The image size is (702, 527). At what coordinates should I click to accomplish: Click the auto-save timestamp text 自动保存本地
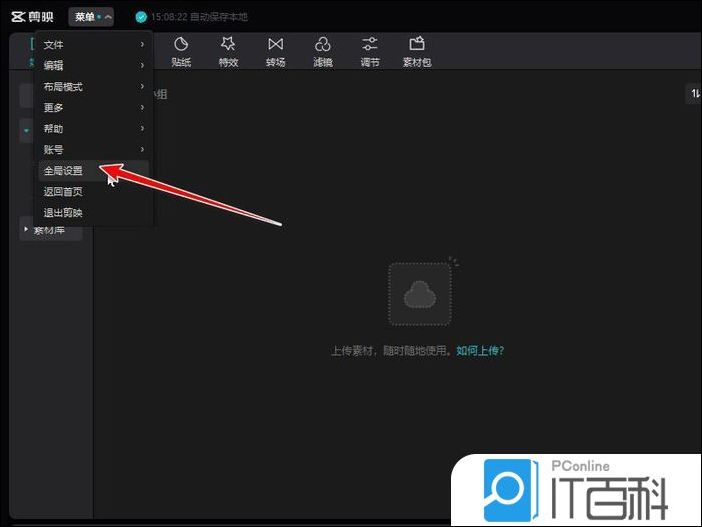click(x=218, y=17)
